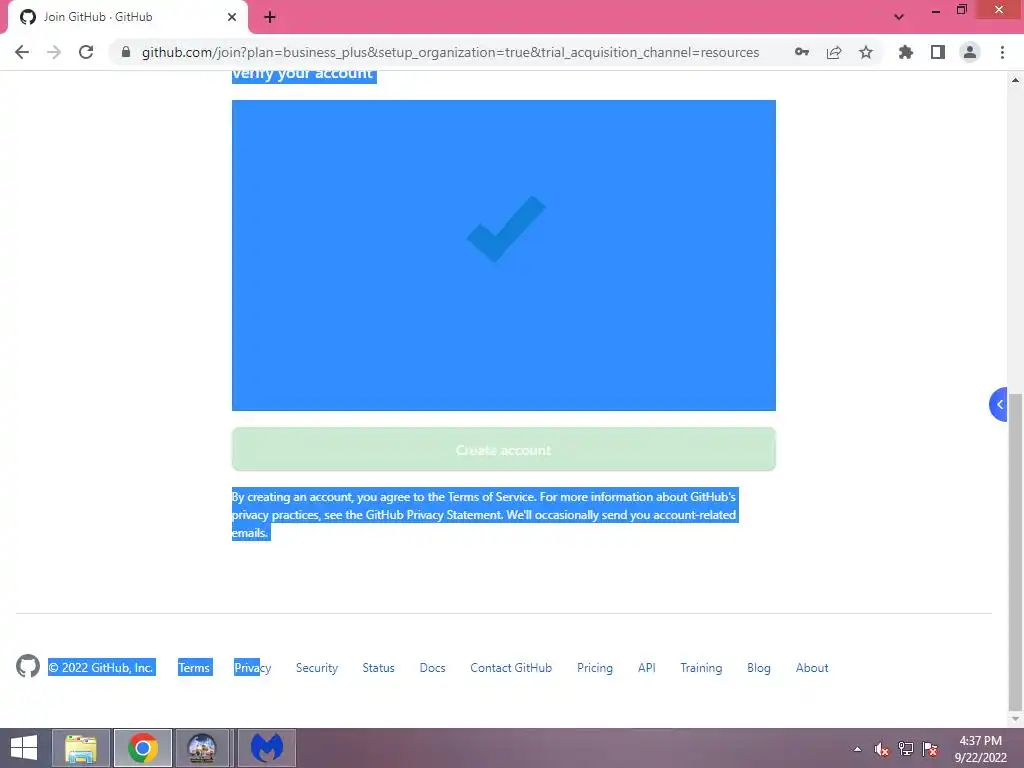1024x768 pixels.
Task: Open a new browser tab
Action: click(270, 17)
